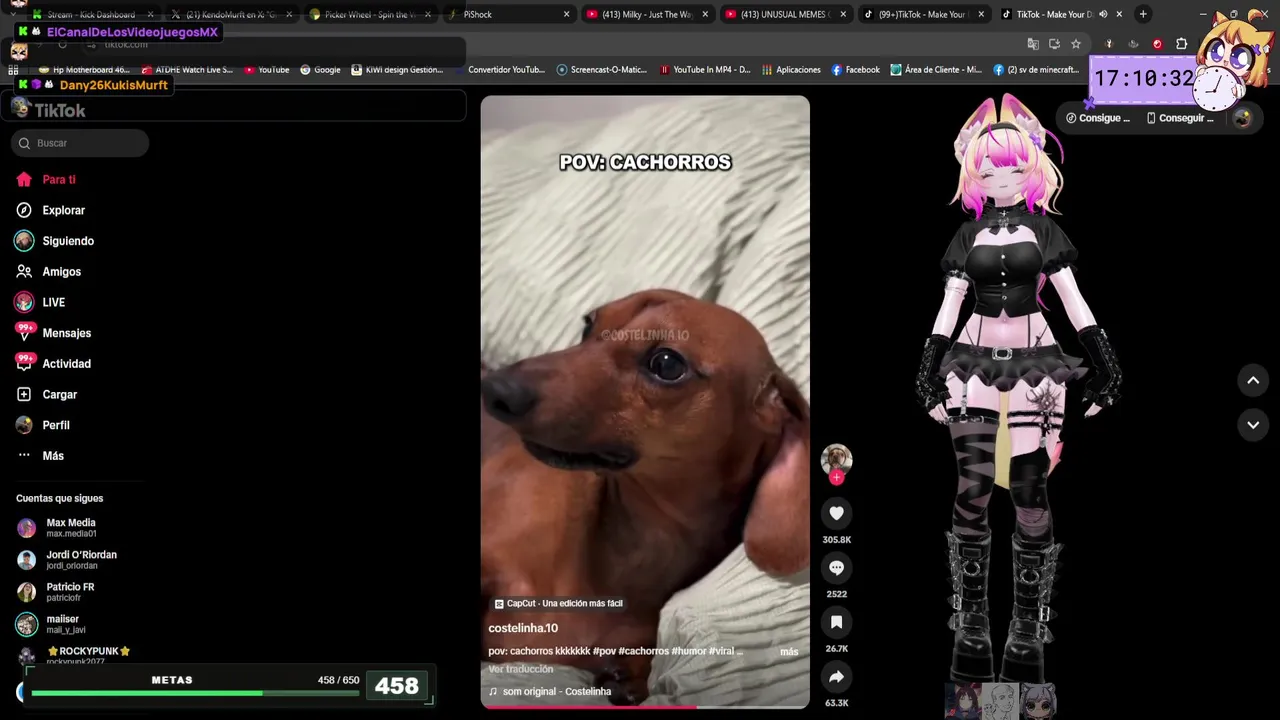Open Aplicaciones bookmark
Viewport: 1280px width, 720px height.
(x=791, y=70)
